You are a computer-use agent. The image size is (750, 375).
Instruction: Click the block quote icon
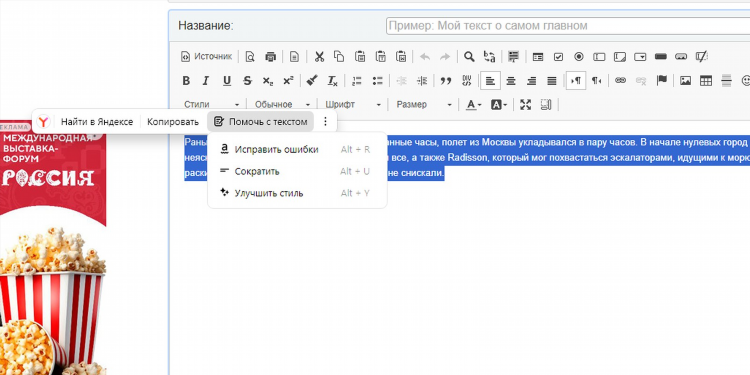click(446, 81)
